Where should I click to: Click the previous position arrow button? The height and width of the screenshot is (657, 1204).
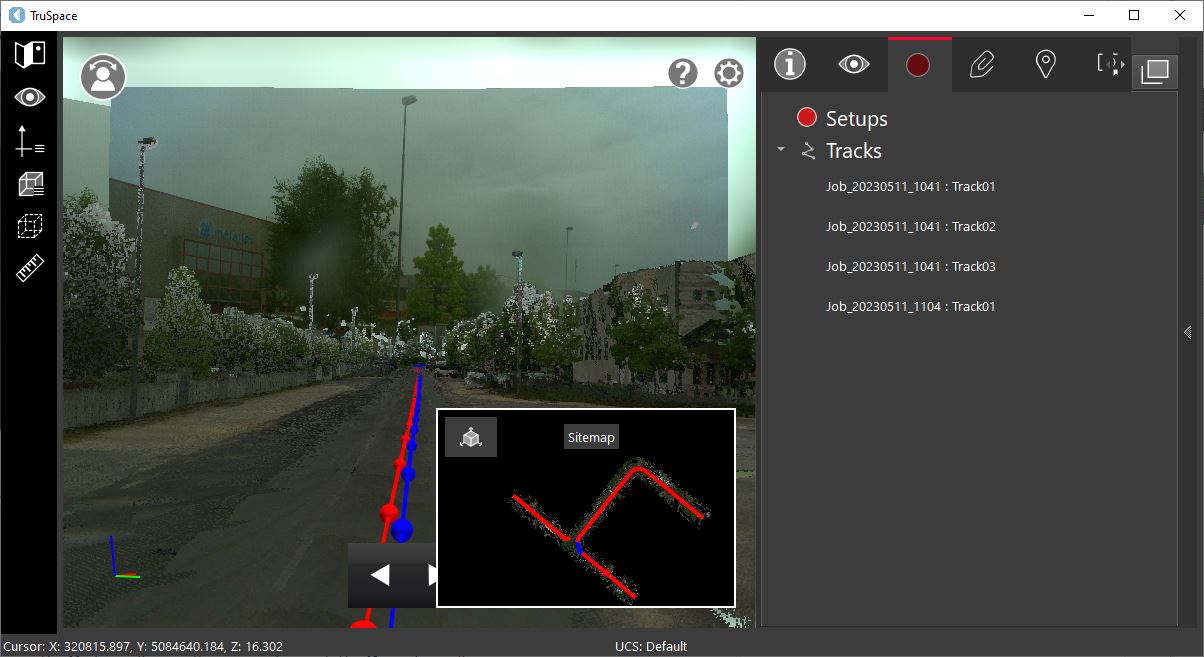point(380,575)
